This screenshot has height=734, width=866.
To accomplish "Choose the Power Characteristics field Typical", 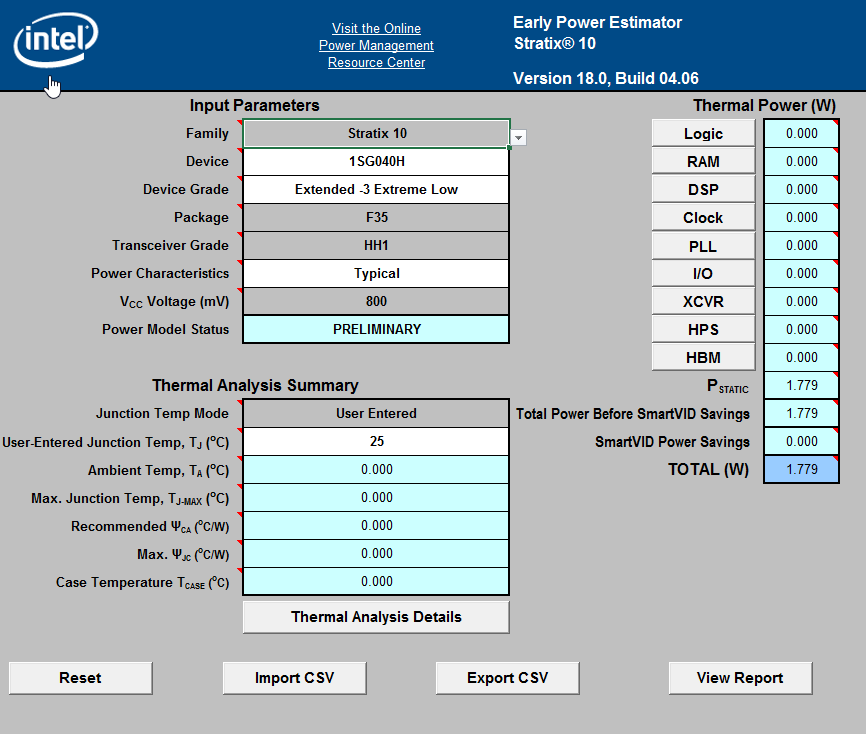I will click(376, 273).
